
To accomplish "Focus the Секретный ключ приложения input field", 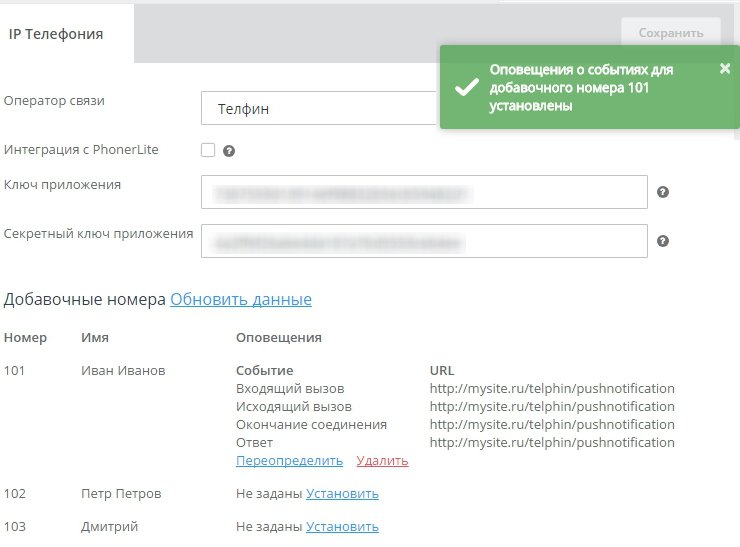I will pyautogui.click(x=424, y=241).
